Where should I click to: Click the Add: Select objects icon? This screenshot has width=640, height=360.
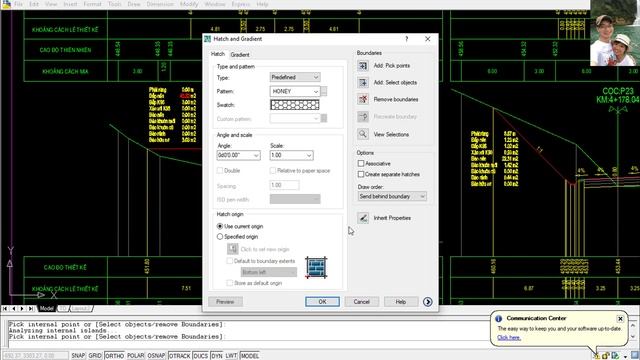point(363,82)
